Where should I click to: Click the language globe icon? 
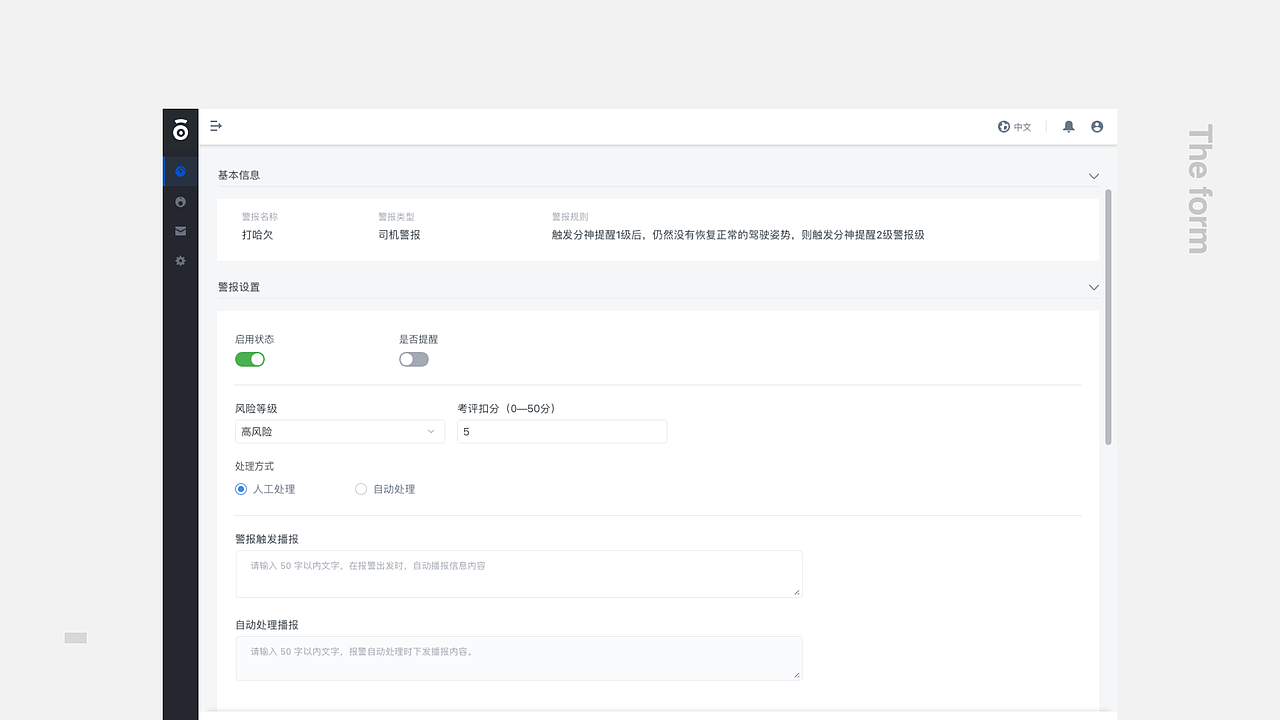pos(1004,127)
